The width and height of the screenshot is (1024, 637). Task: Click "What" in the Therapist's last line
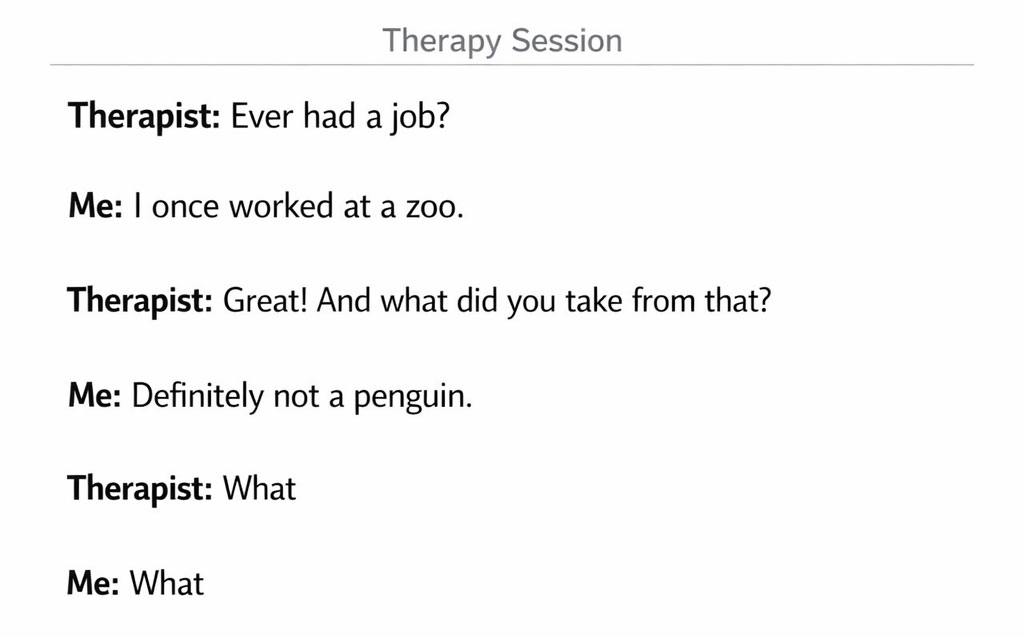259,489
